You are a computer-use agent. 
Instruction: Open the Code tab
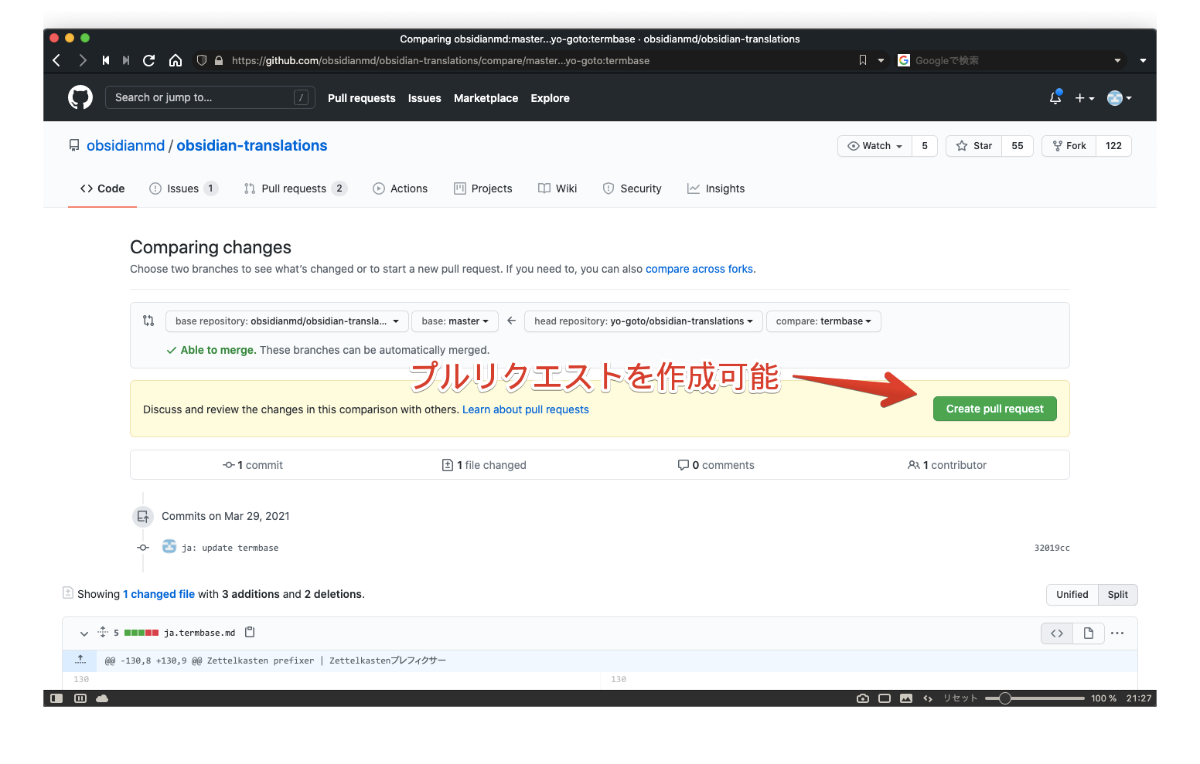click(x=103, y=188)
